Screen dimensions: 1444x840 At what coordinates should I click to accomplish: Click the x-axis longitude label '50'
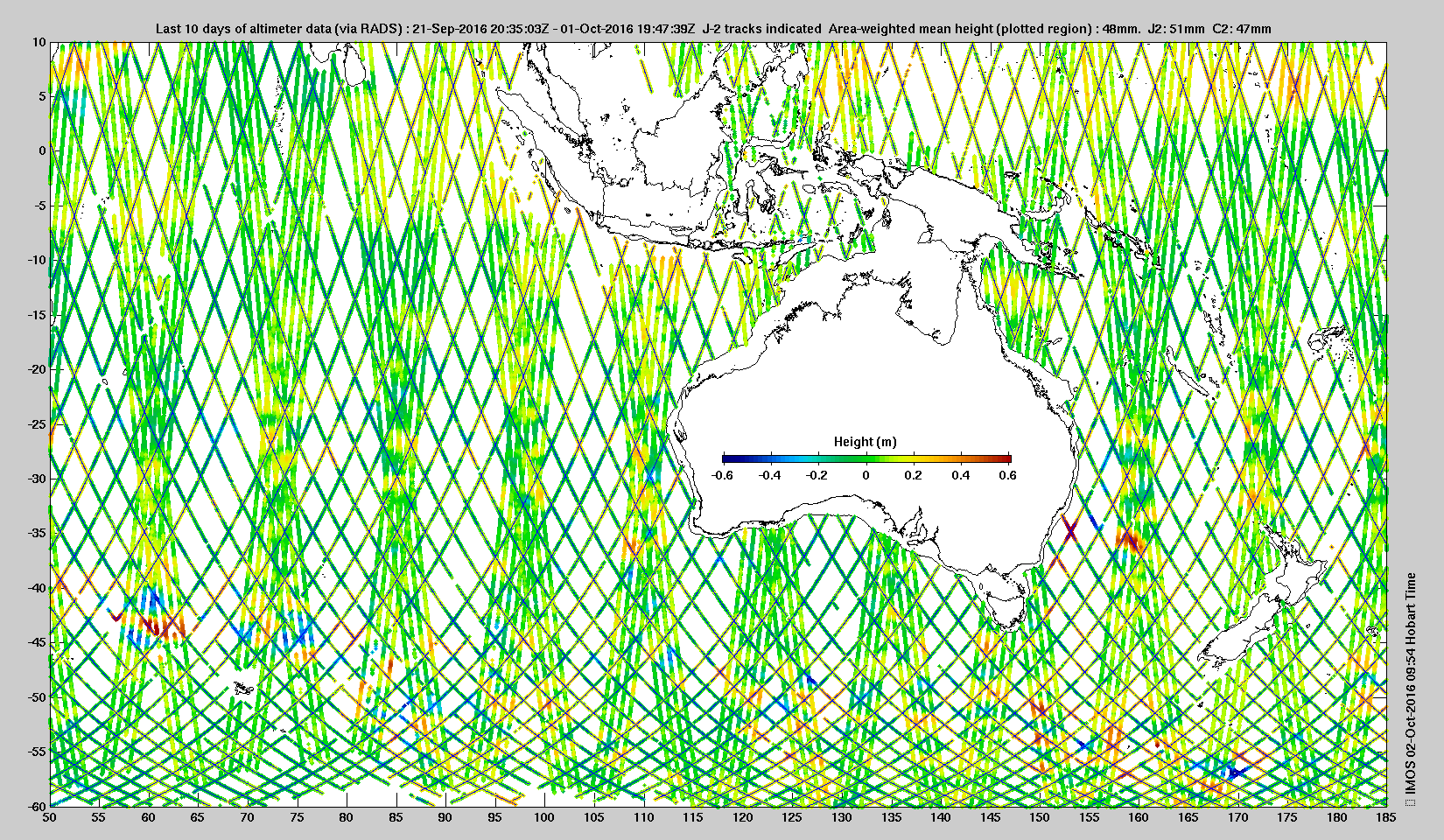(50, 817)
